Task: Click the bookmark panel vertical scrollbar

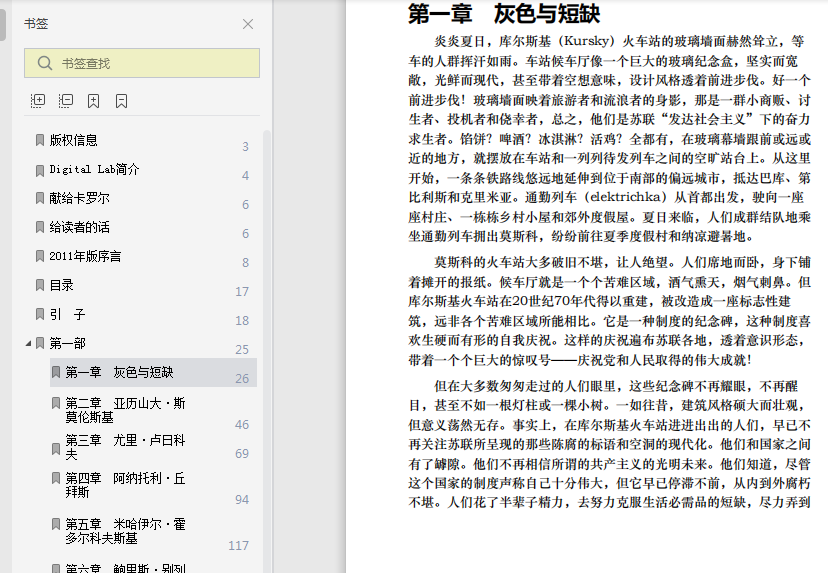Action: pos(267,351)
